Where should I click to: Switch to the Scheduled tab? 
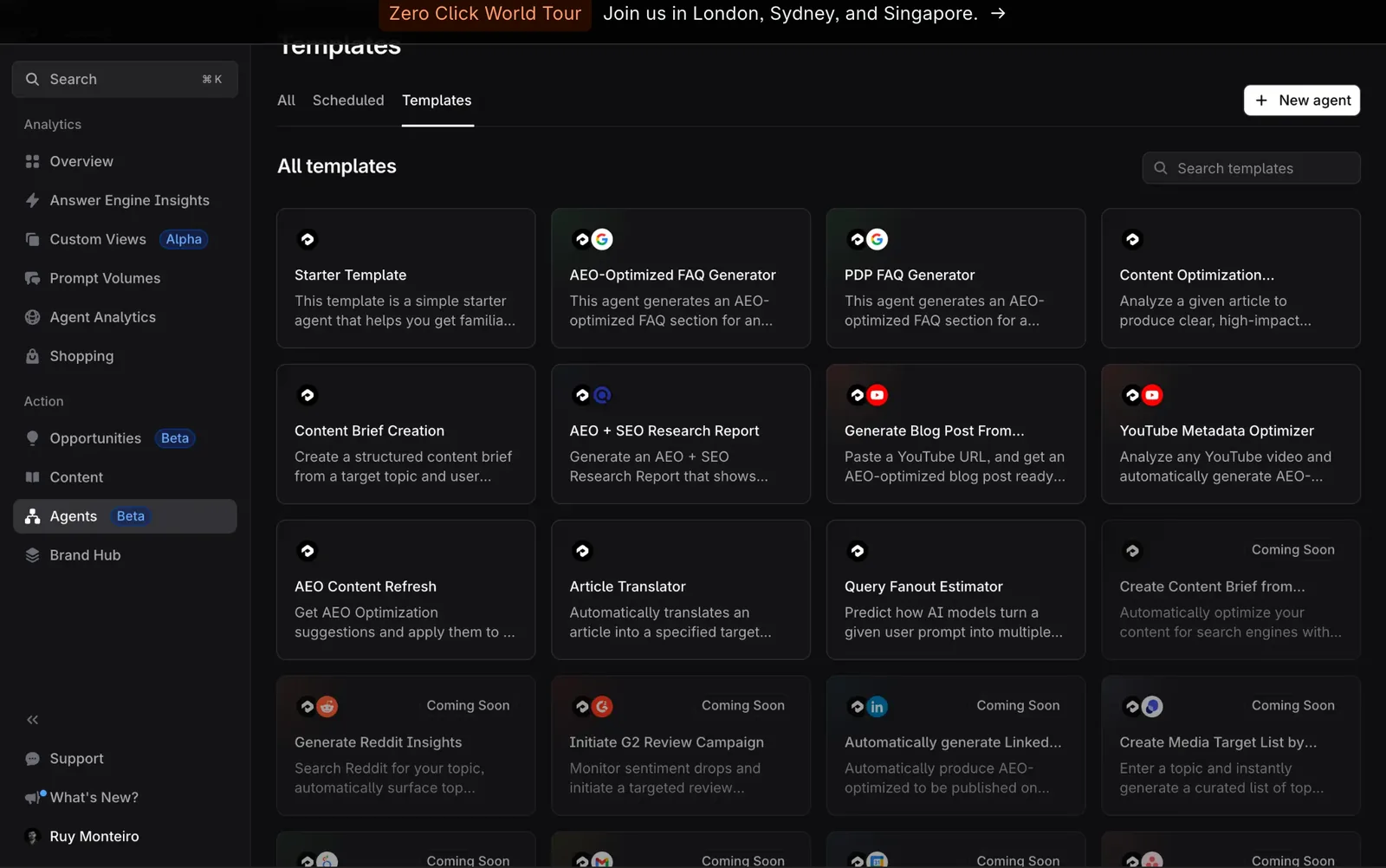pos(348,100)
